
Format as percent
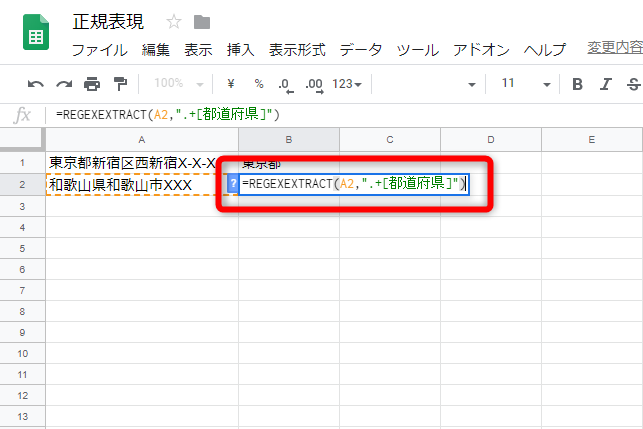tap(259, 84)
